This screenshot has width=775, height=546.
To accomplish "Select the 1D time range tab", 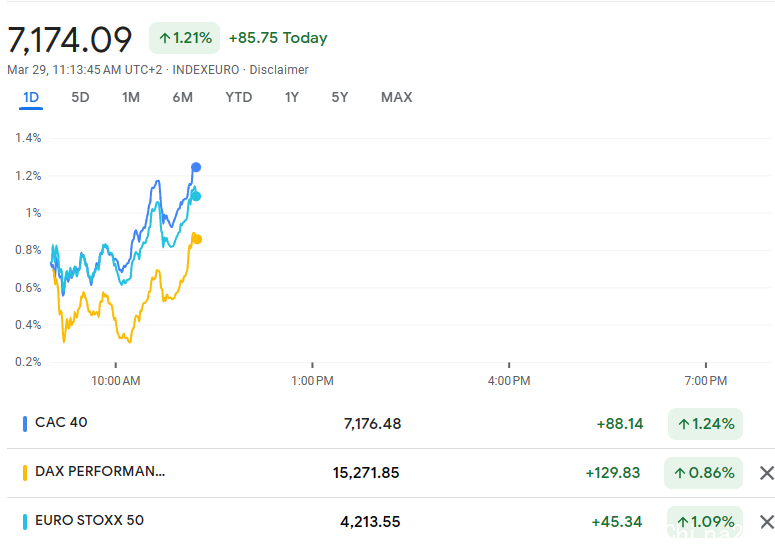I will (31, 97).
